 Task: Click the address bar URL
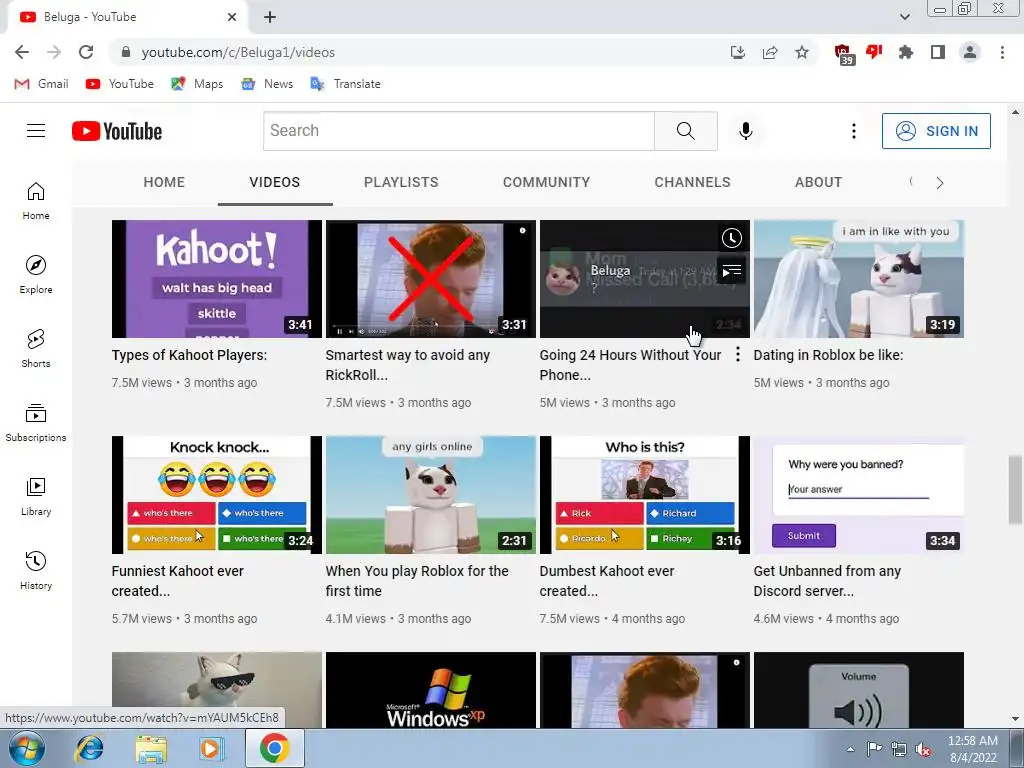click(238, 52)
